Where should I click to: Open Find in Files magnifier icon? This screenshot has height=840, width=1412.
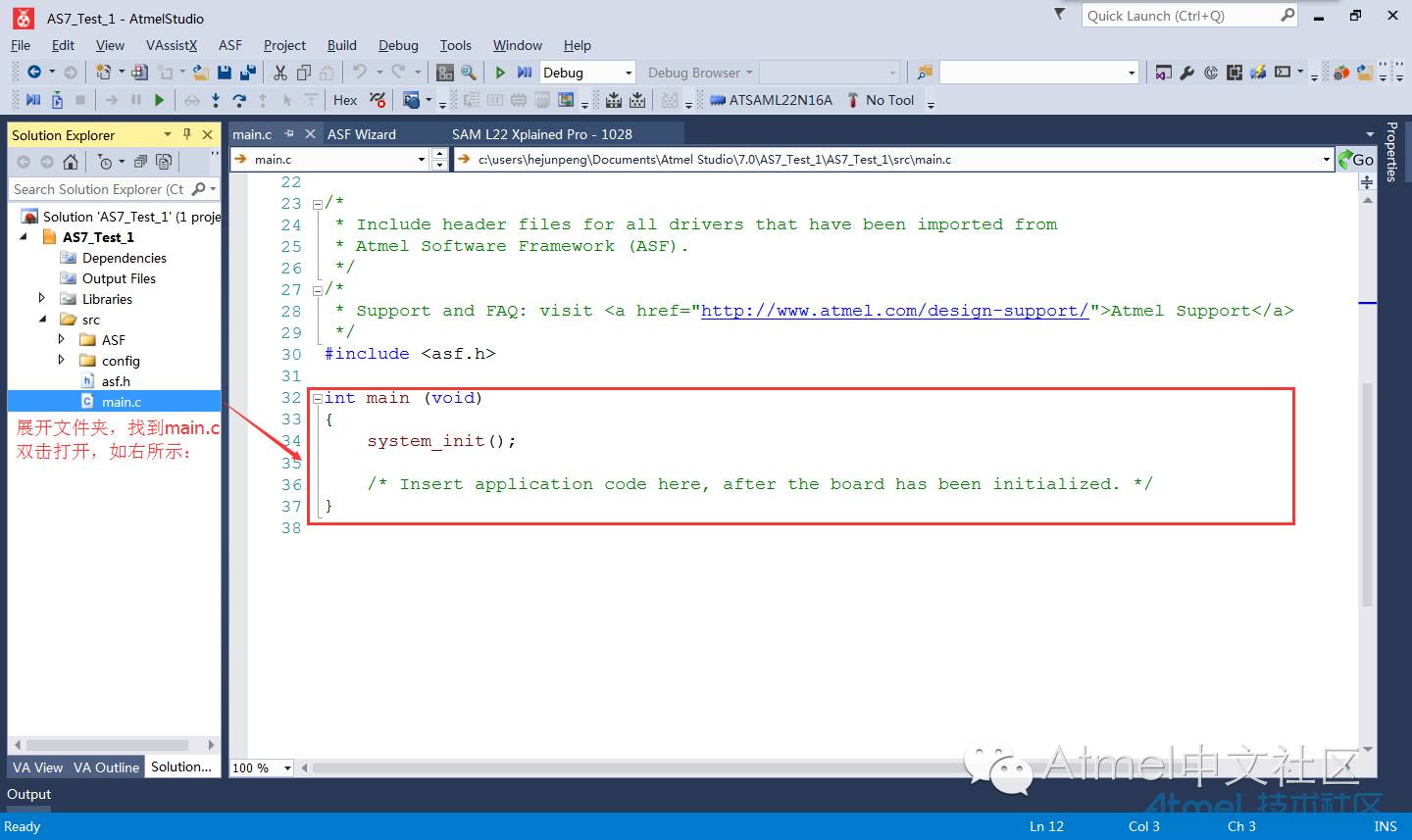click(x=469, y=72)
